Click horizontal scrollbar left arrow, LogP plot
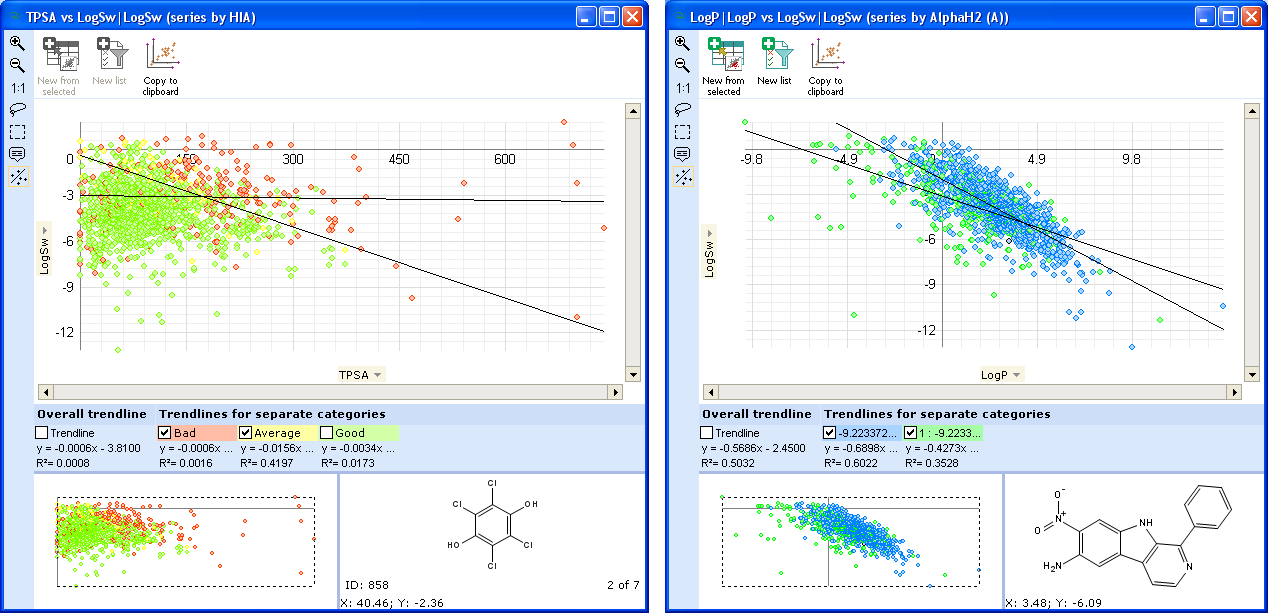The height and width of the screenshot is (613, 1268). (709, 392)
